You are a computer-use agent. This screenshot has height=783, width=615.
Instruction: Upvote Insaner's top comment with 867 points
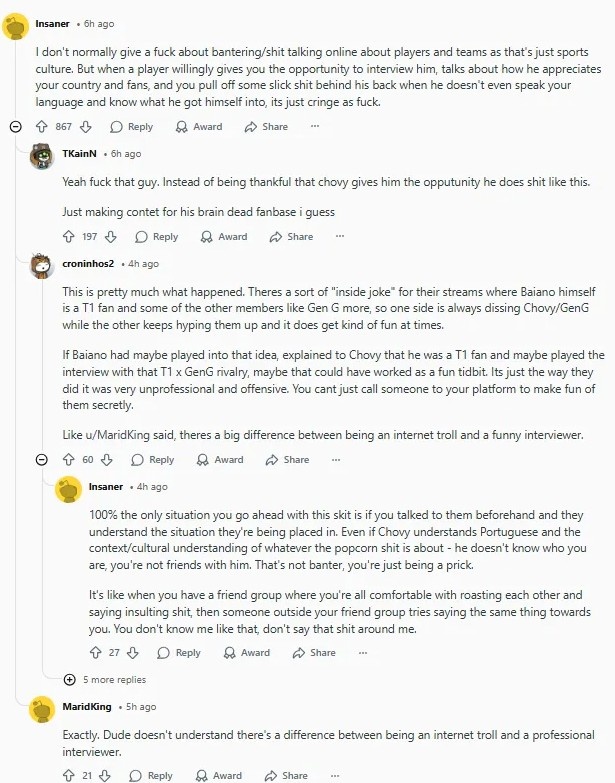(42, 127)
